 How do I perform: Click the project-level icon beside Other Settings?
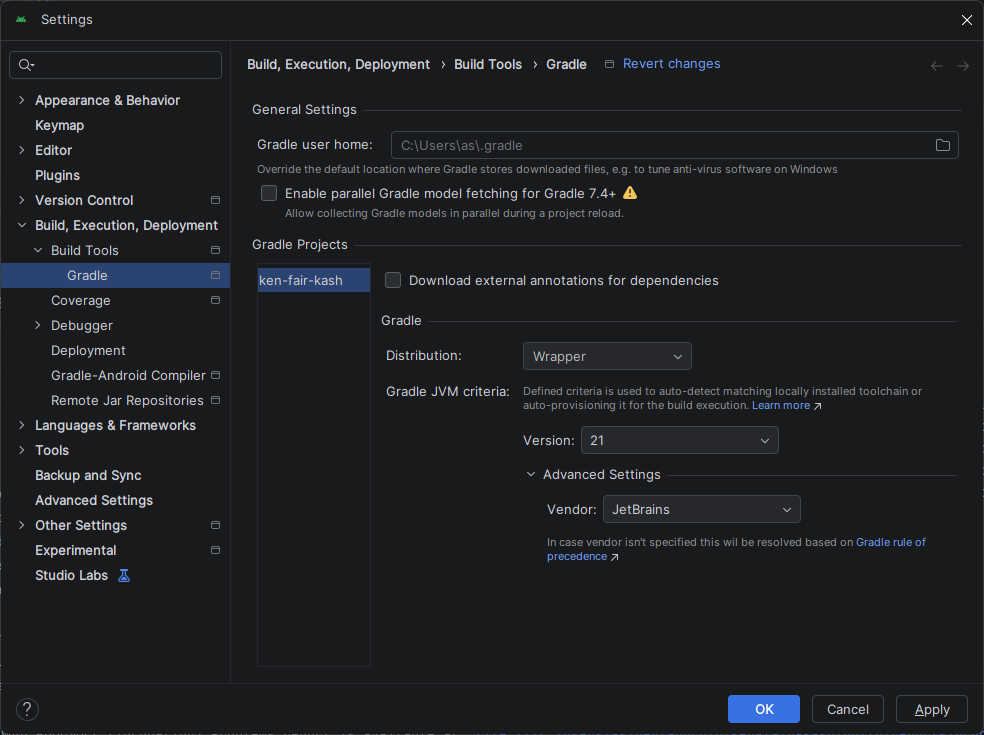click(x=215, y=525)
